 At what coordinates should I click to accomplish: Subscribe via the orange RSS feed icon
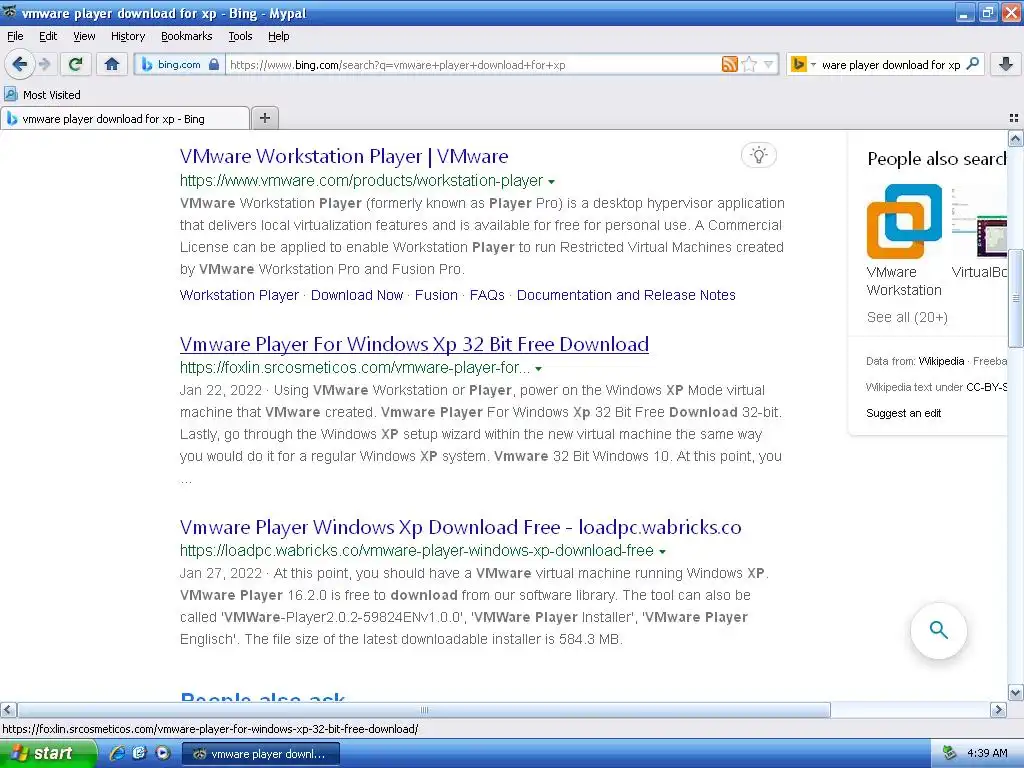coord(729,64)
